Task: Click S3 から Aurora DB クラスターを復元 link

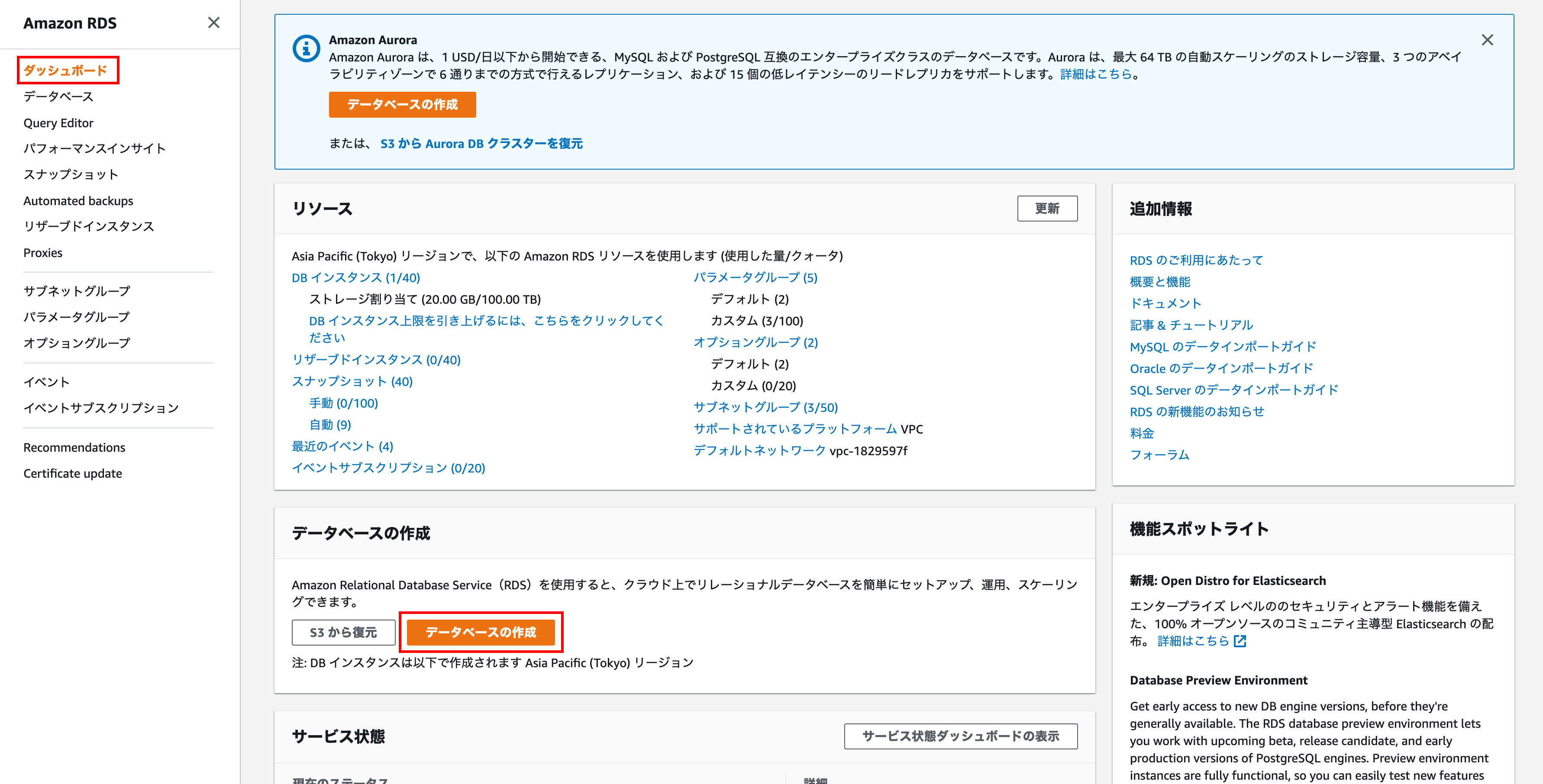Action: tap(481, 144)
